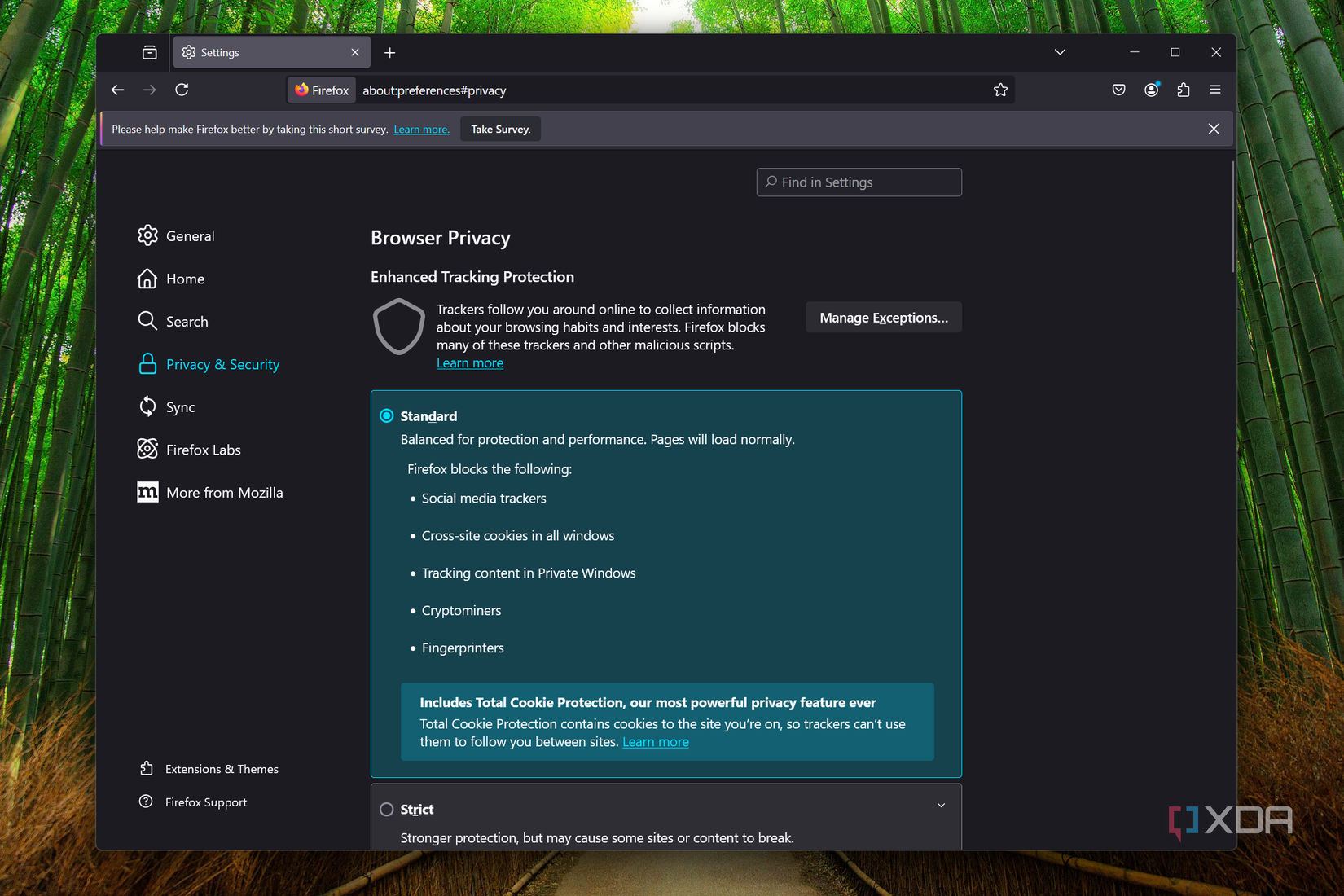
Task: Open the Firefox View tab icon
Action: (149, 52)
